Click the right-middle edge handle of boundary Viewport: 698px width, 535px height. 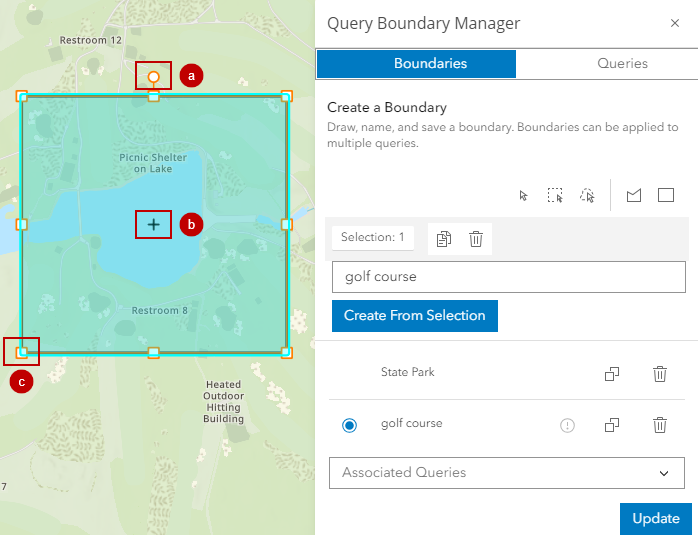(287, 224)
